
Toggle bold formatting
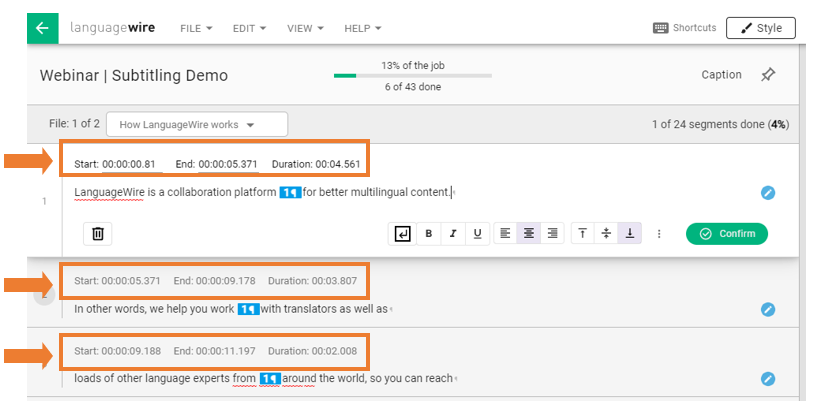tap(429, 234)
